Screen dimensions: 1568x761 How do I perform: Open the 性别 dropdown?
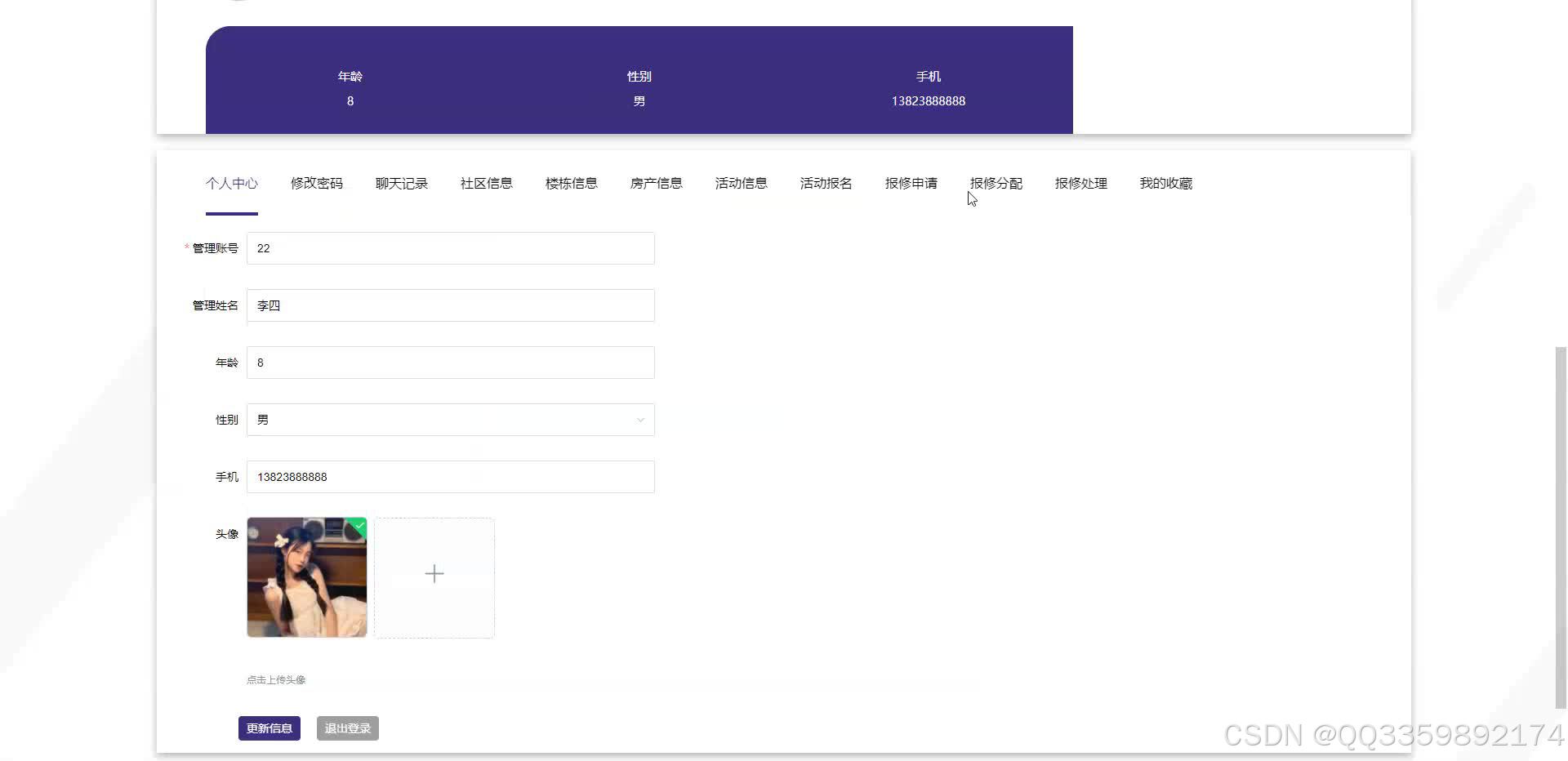tap(451, 420)
